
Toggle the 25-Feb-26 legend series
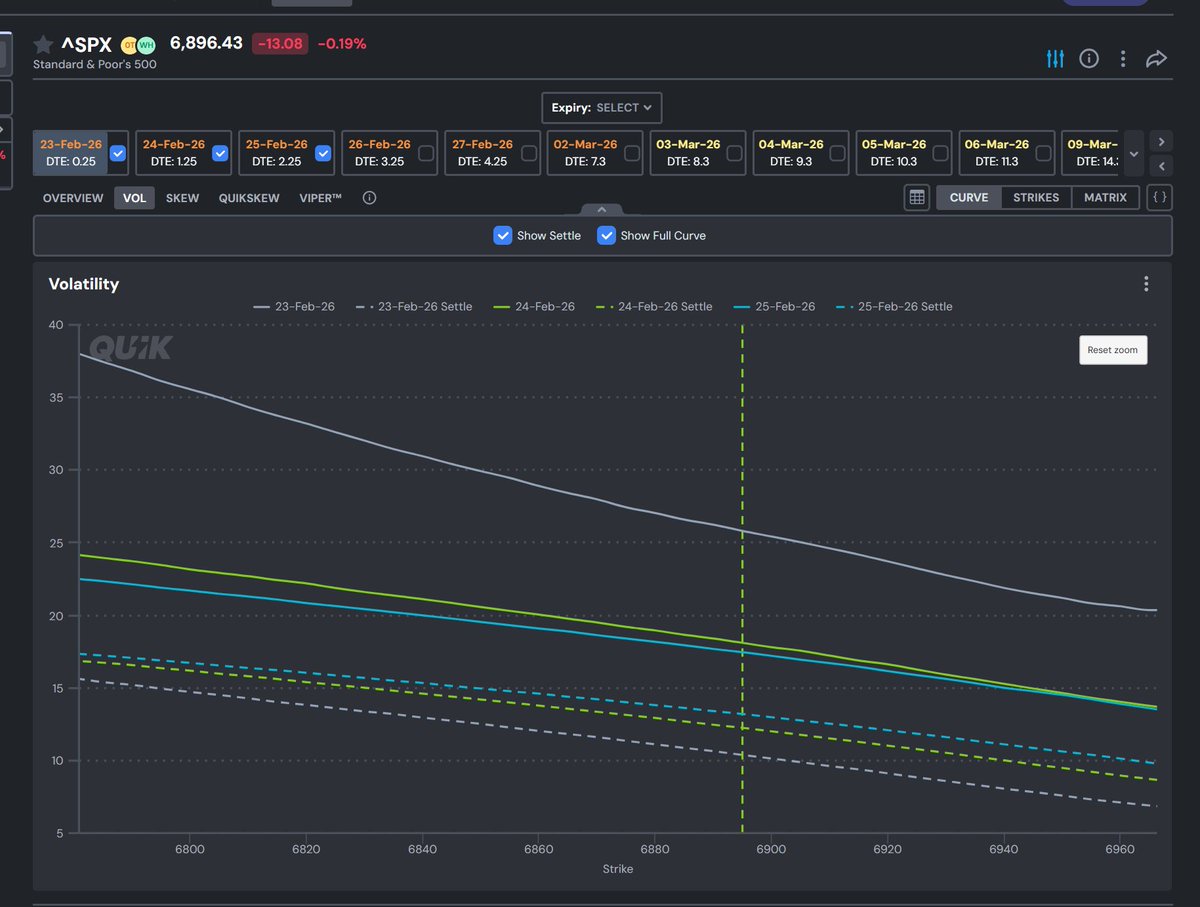773,306
